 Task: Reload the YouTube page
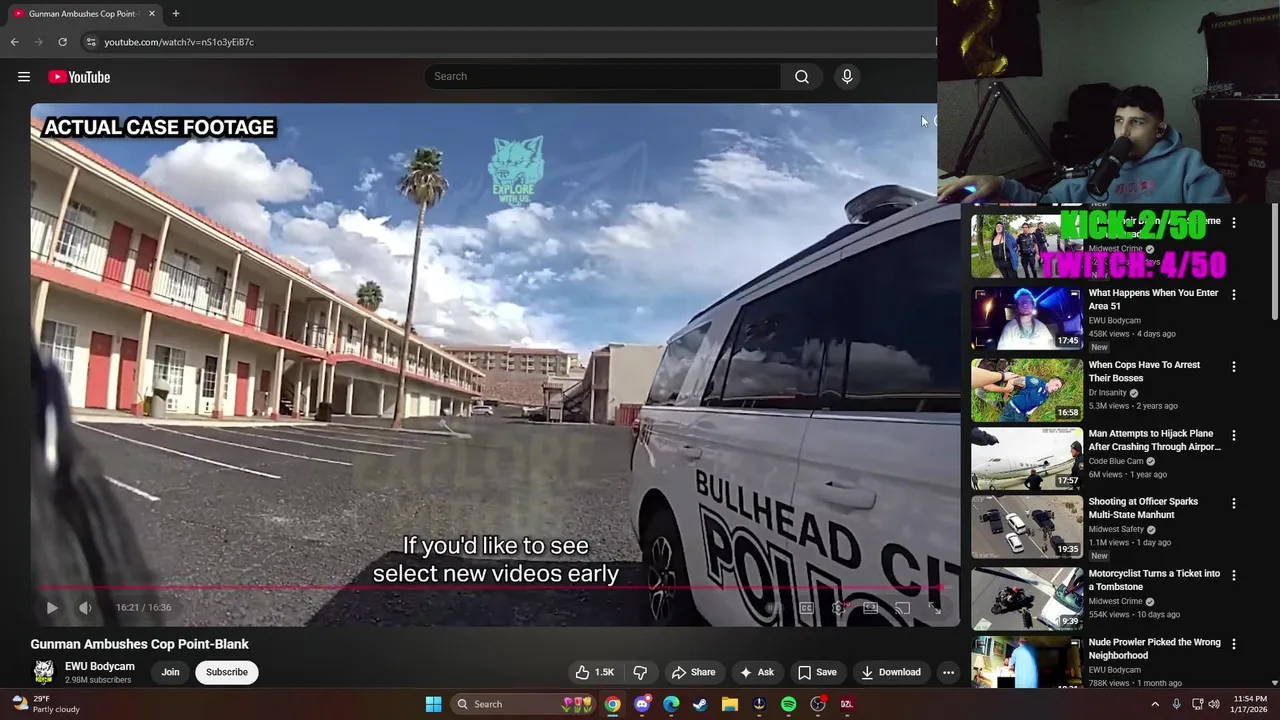point(62,42)
